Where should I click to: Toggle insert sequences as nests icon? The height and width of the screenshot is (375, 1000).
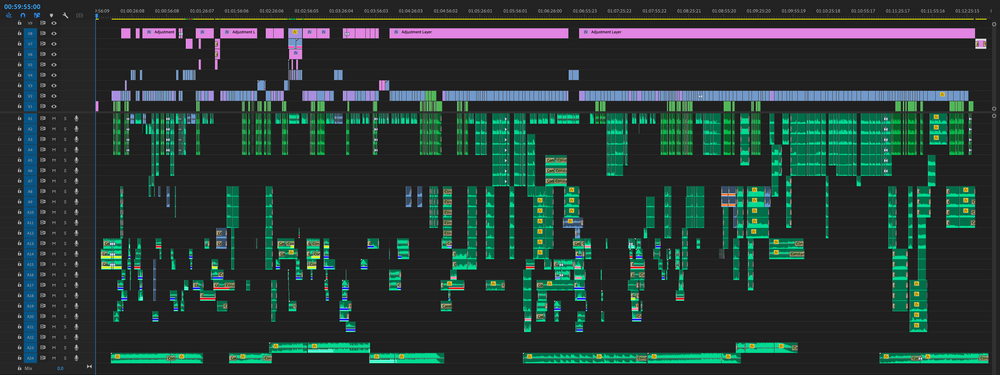tap(8, 15)
